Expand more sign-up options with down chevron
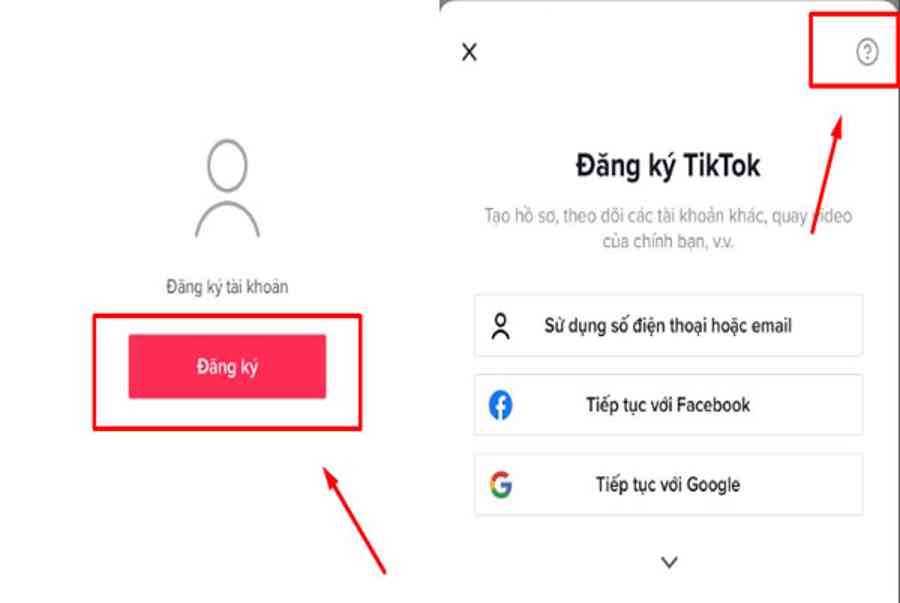900x603 pixels. tap(669, 562)
